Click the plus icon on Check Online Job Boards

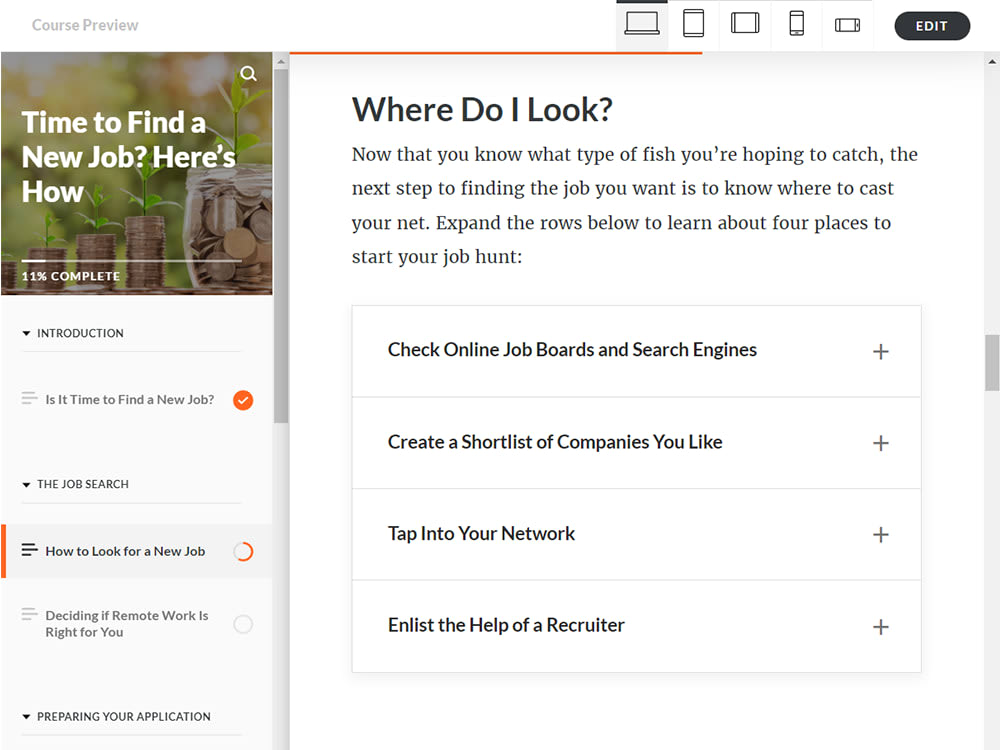[x=881, y=351]
